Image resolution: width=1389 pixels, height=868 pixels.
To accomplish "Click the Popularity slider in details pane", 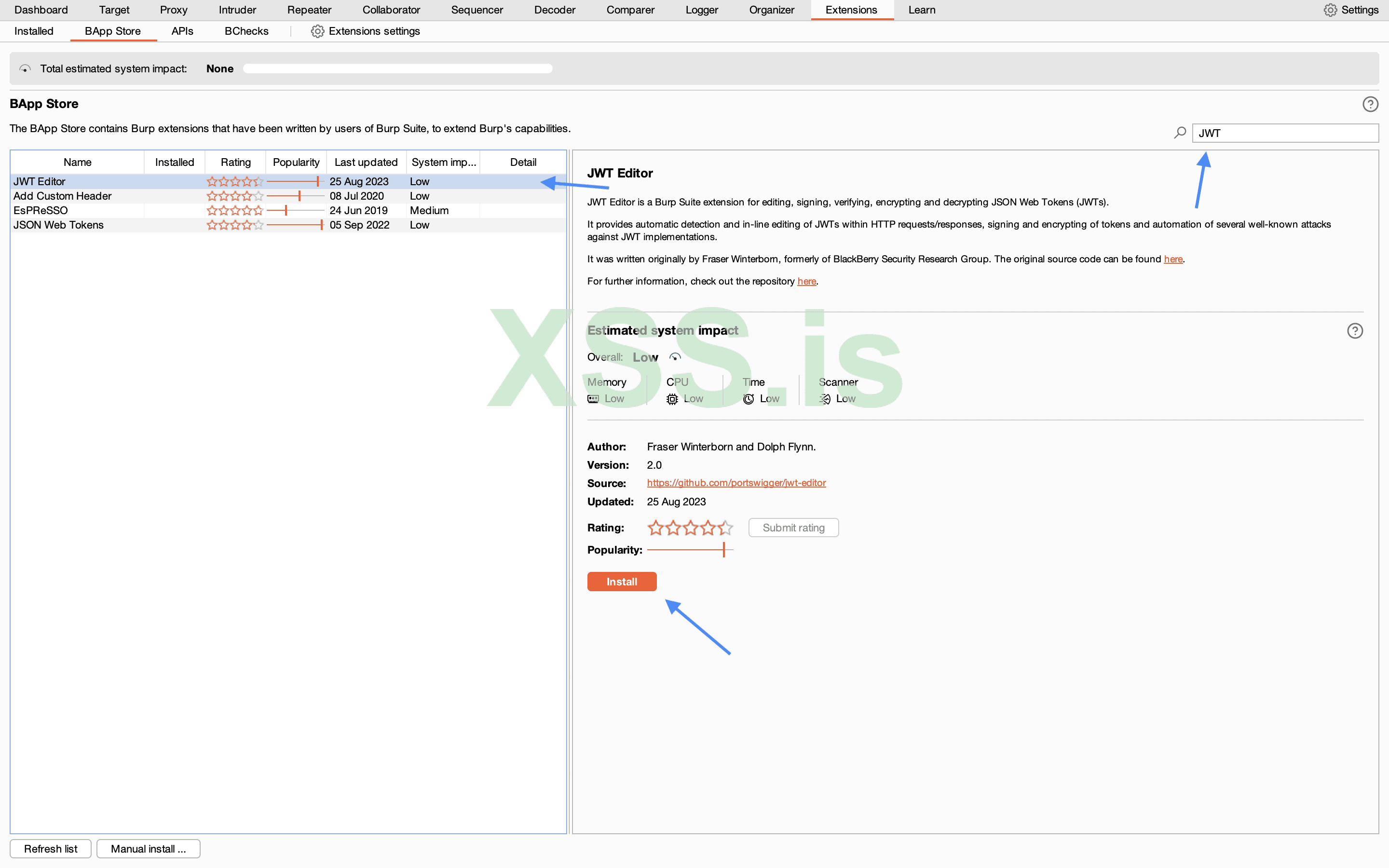I will tap(690, 550).
